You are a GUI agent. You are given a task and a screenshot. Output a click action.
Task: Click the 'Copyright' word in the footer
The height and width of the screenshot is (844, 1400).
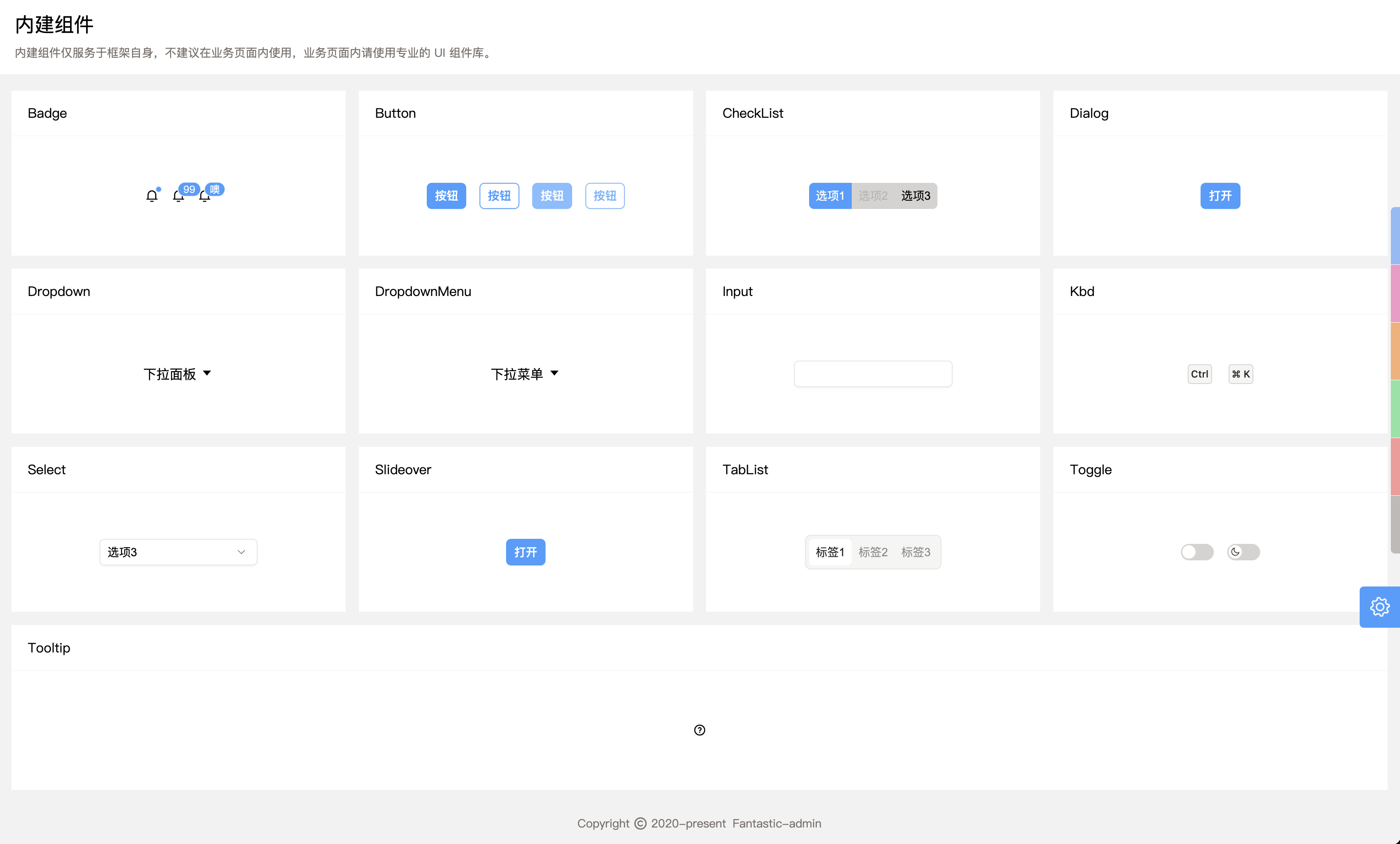point(603,823)
